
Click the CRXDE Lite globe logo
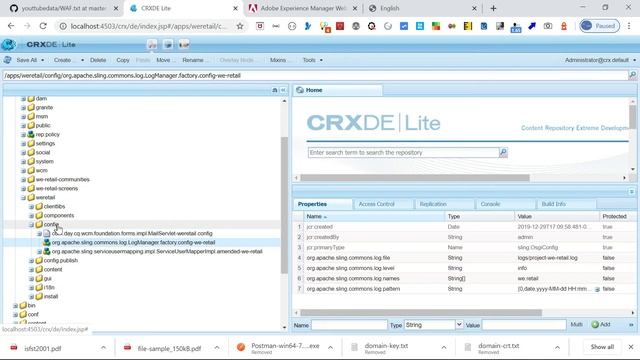8,44
